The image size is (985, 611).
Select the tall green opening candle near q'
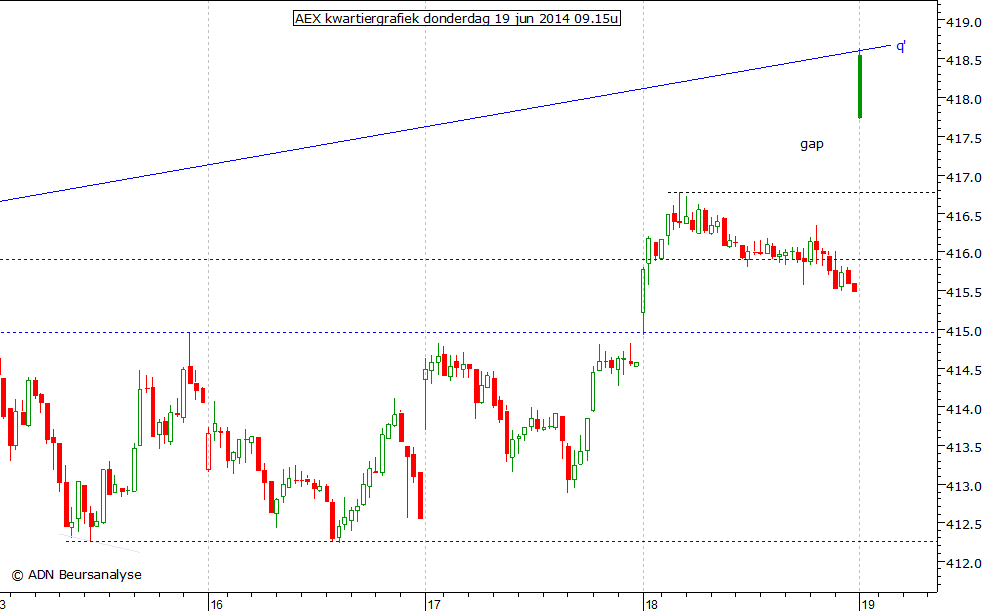[x=859, y=85]
